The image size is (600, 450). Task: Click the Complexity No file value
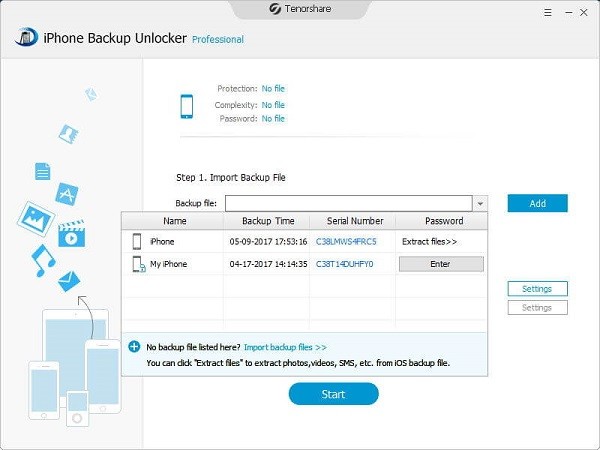pyautogui.click(x=273, y=105)
